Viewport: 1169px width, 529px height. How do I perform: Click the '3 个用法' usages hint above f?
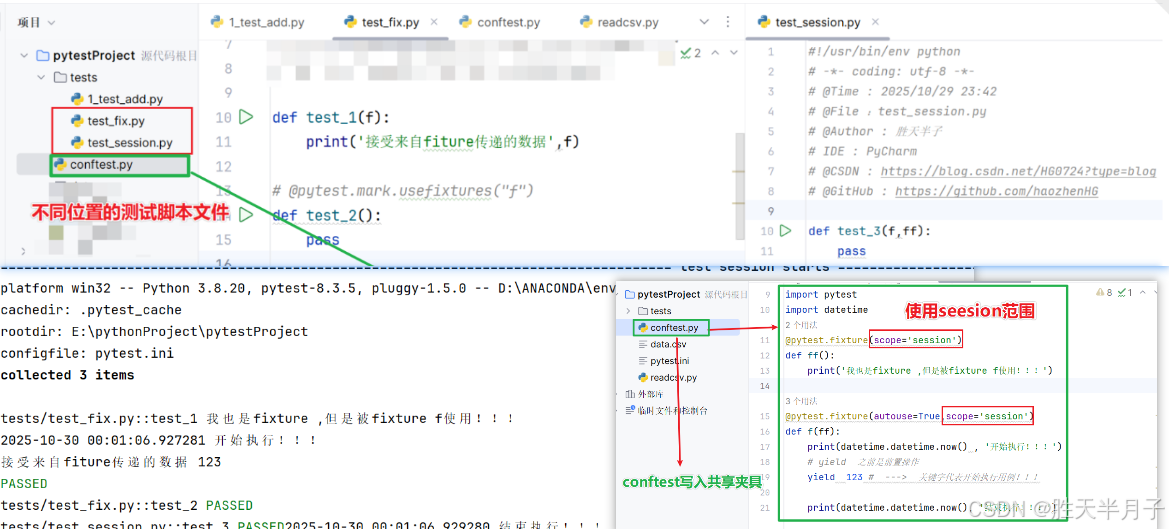tap(799, 400)
